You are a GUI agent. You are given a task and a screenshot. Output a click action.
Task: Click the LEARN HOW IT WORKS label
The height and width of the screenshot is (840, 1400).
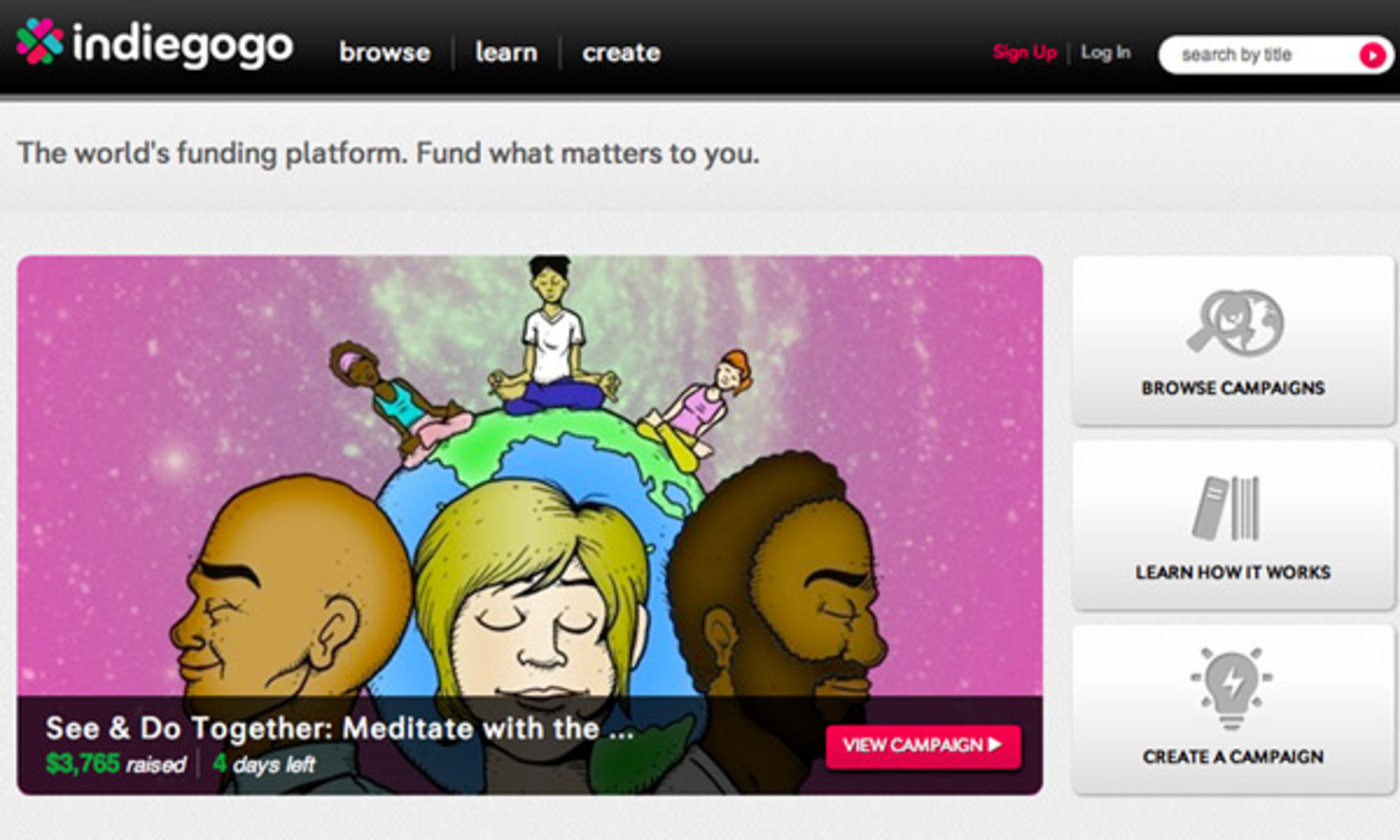coord(1233,573)
